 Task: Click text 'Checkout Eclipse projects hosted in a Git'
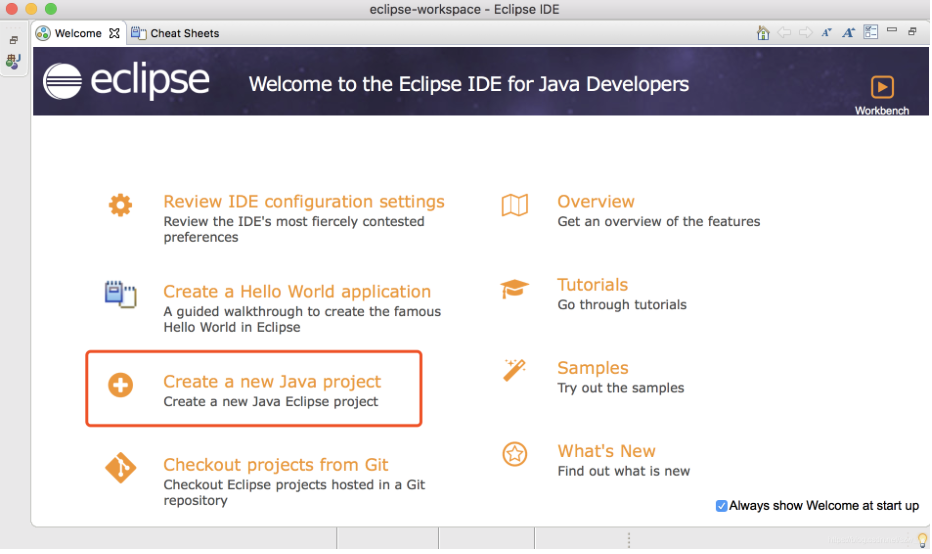point(294,484)
